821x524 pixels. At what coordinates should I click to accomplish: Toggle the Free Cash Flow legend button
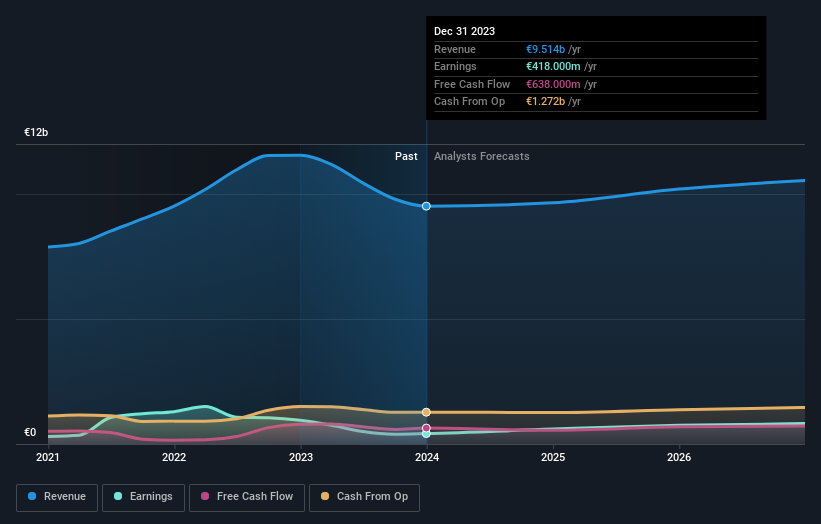click(247, 497)
